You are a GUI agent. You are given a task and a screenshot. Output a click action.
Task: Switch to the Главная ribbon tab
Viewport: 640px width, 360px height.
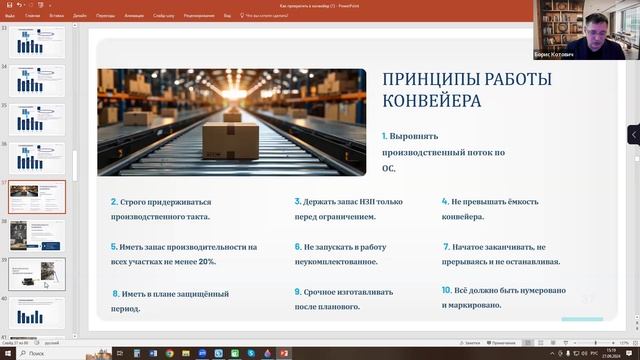tap(32, 16)
